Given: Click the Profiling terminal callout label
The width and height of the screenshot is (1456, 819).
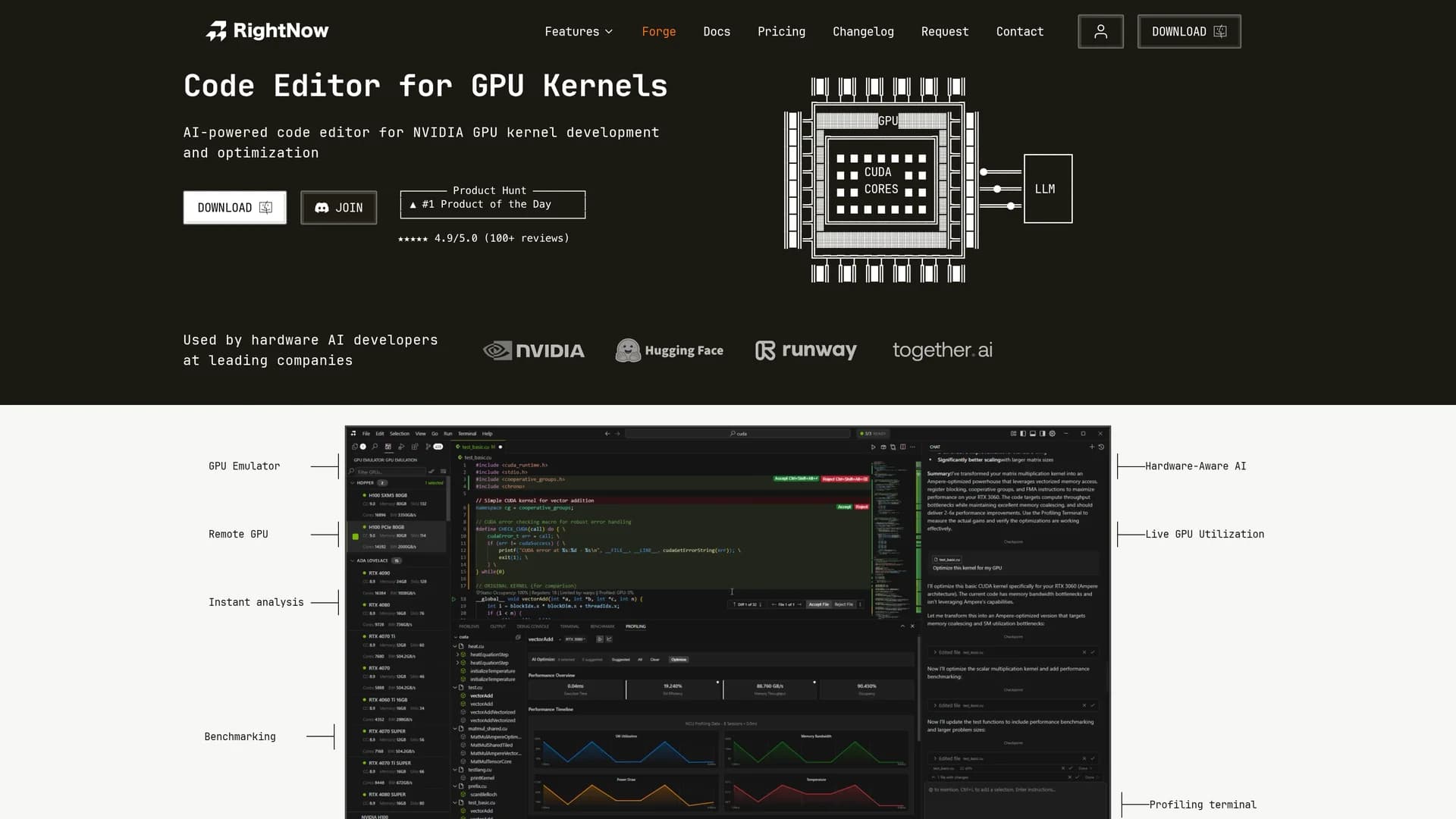Looking at the screenshot, I should coord(1203,805).
